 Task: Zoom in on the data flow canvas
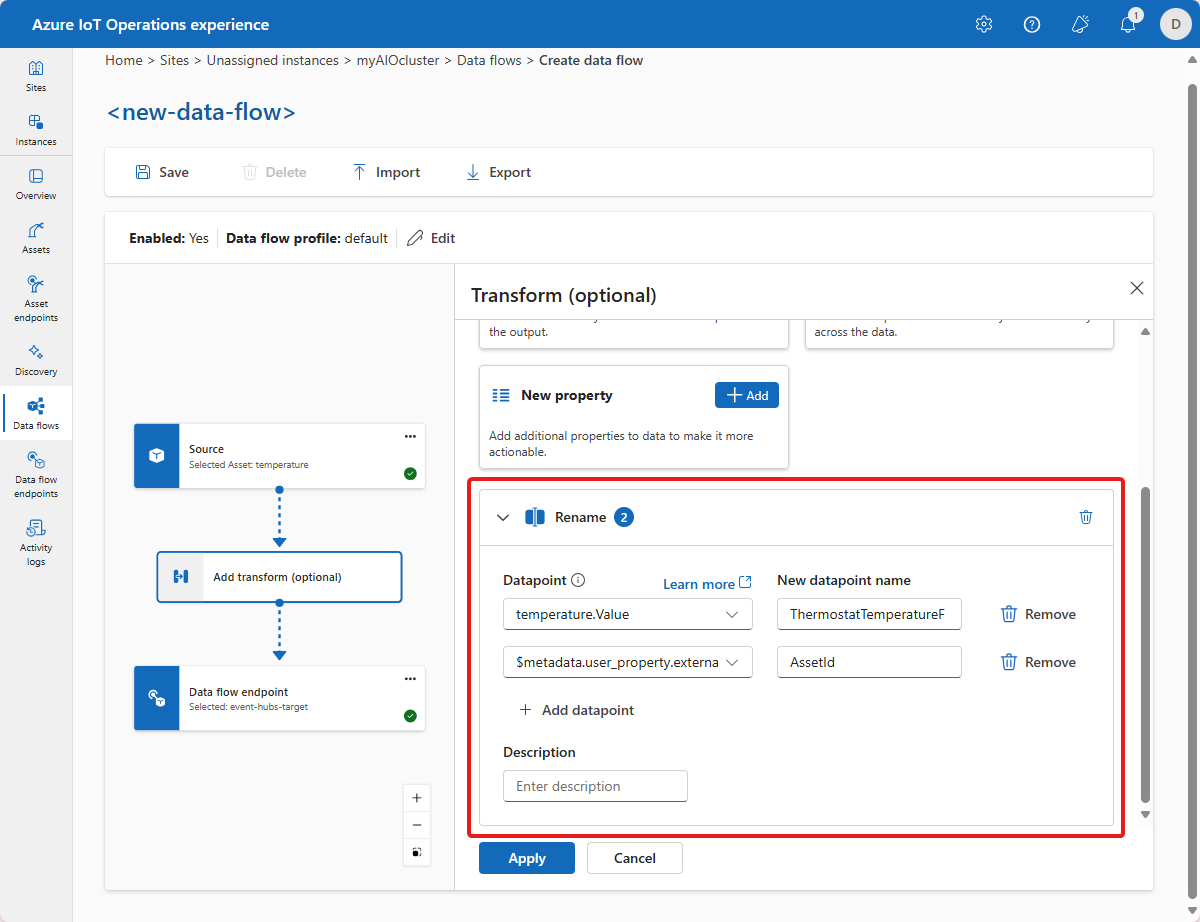(x=417, y=798)
